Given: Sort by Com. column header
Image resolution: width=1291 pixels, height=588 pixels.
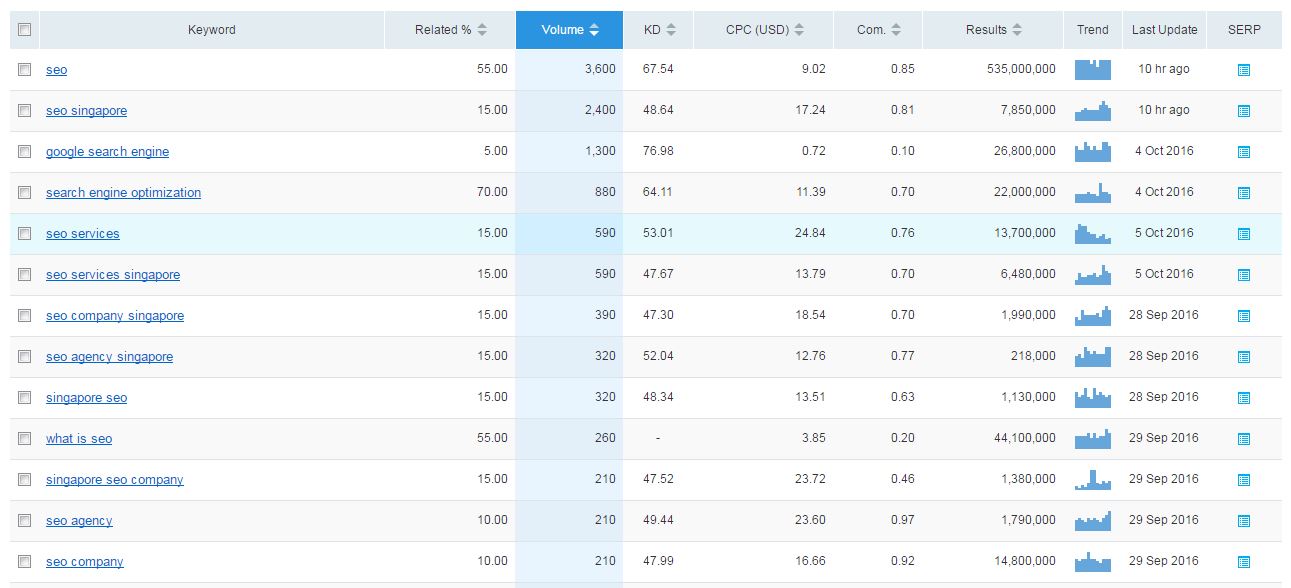Looking at the screenshot, I should [878, 30].
